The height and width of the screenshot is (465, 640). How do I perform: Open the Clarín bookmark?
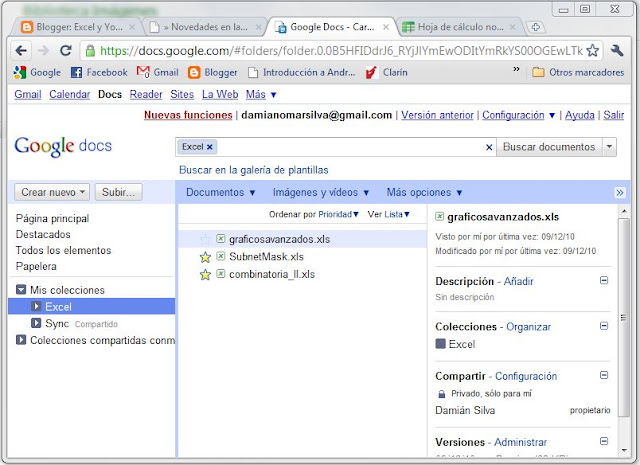tap(387, 73)
